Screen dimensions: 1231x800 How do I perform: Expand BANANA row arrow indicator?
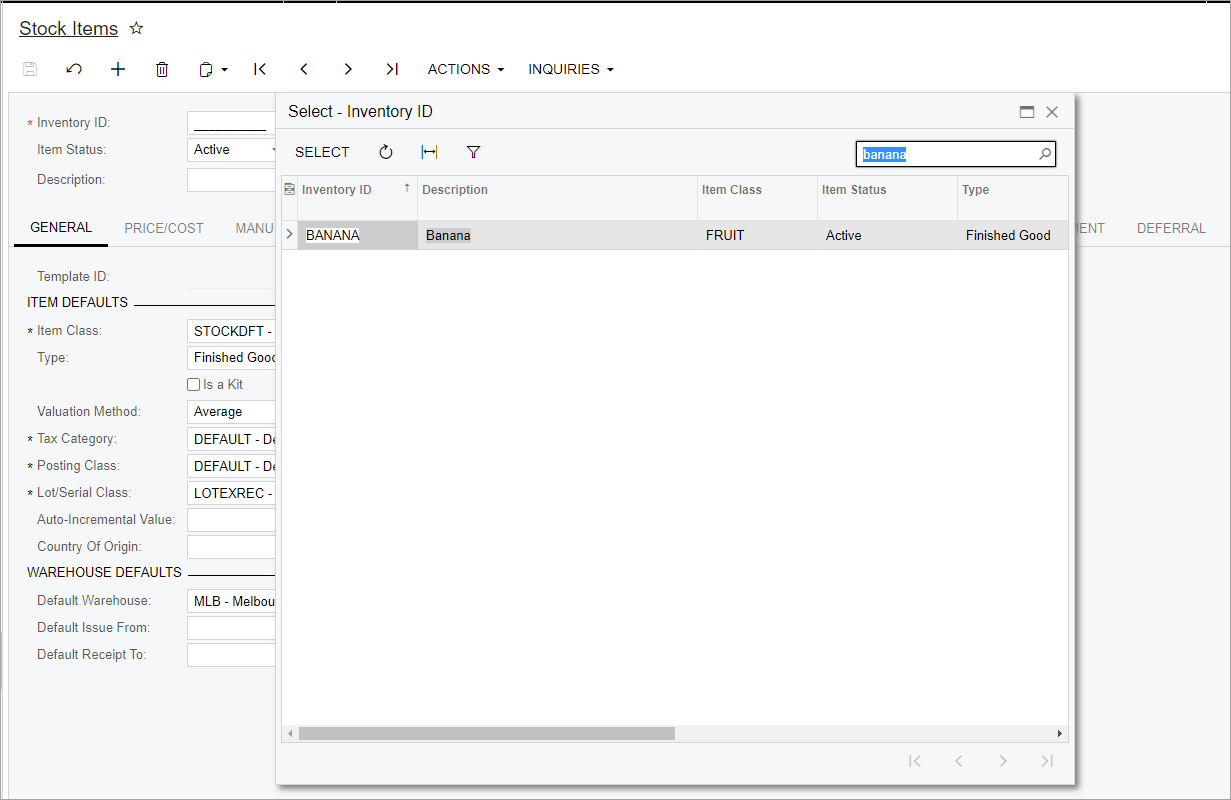(290, 235)
